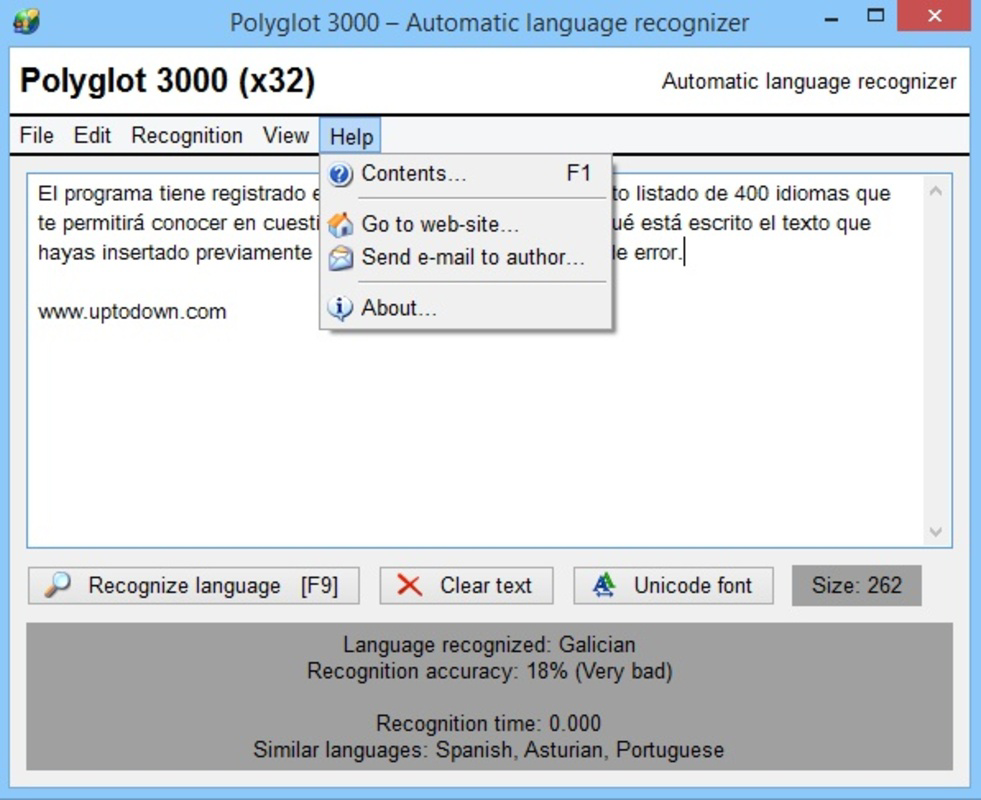This screenshot has width=981, height=800.
Task: Open the Recognition menu
Action: [186, 136]
